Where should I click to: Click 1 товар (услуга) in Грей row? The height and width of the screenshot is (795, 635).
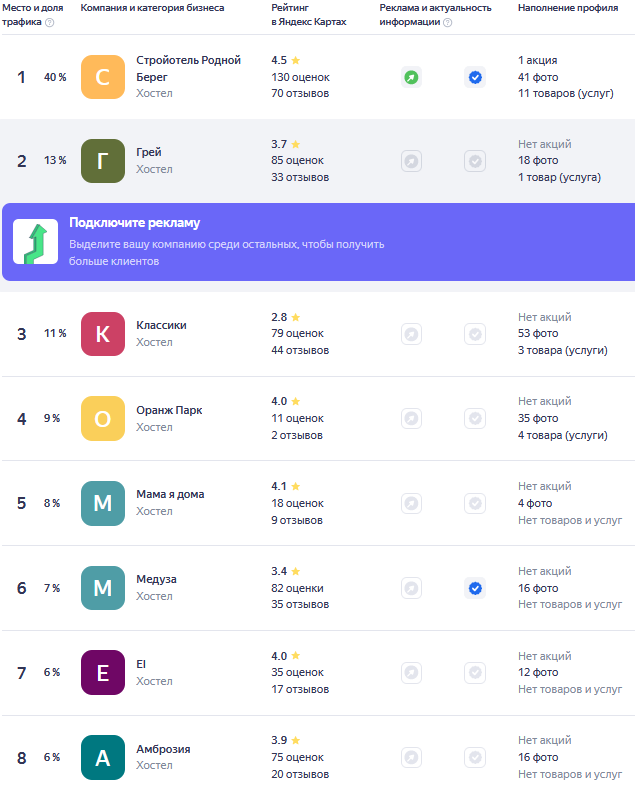click(559, 177)
